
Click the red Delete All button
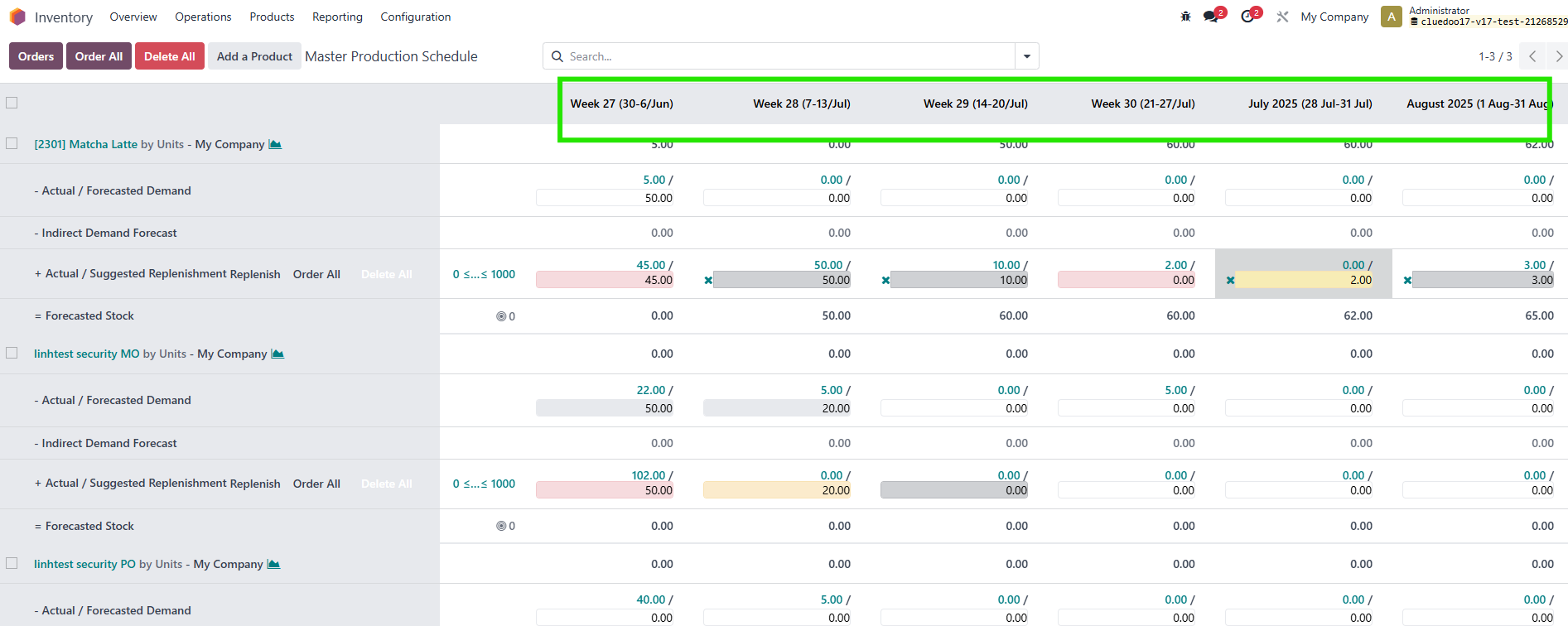[169, 56]
